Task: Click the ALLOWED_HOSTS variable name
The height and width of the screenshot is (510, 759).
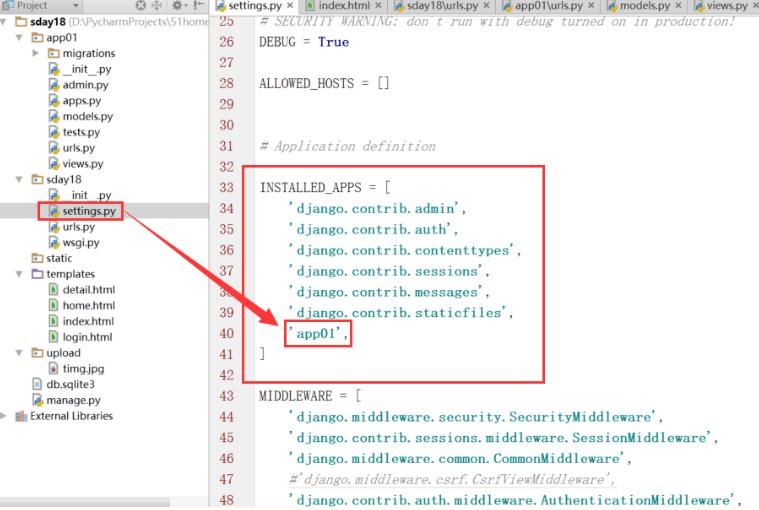Action: (x=306, y=84)
